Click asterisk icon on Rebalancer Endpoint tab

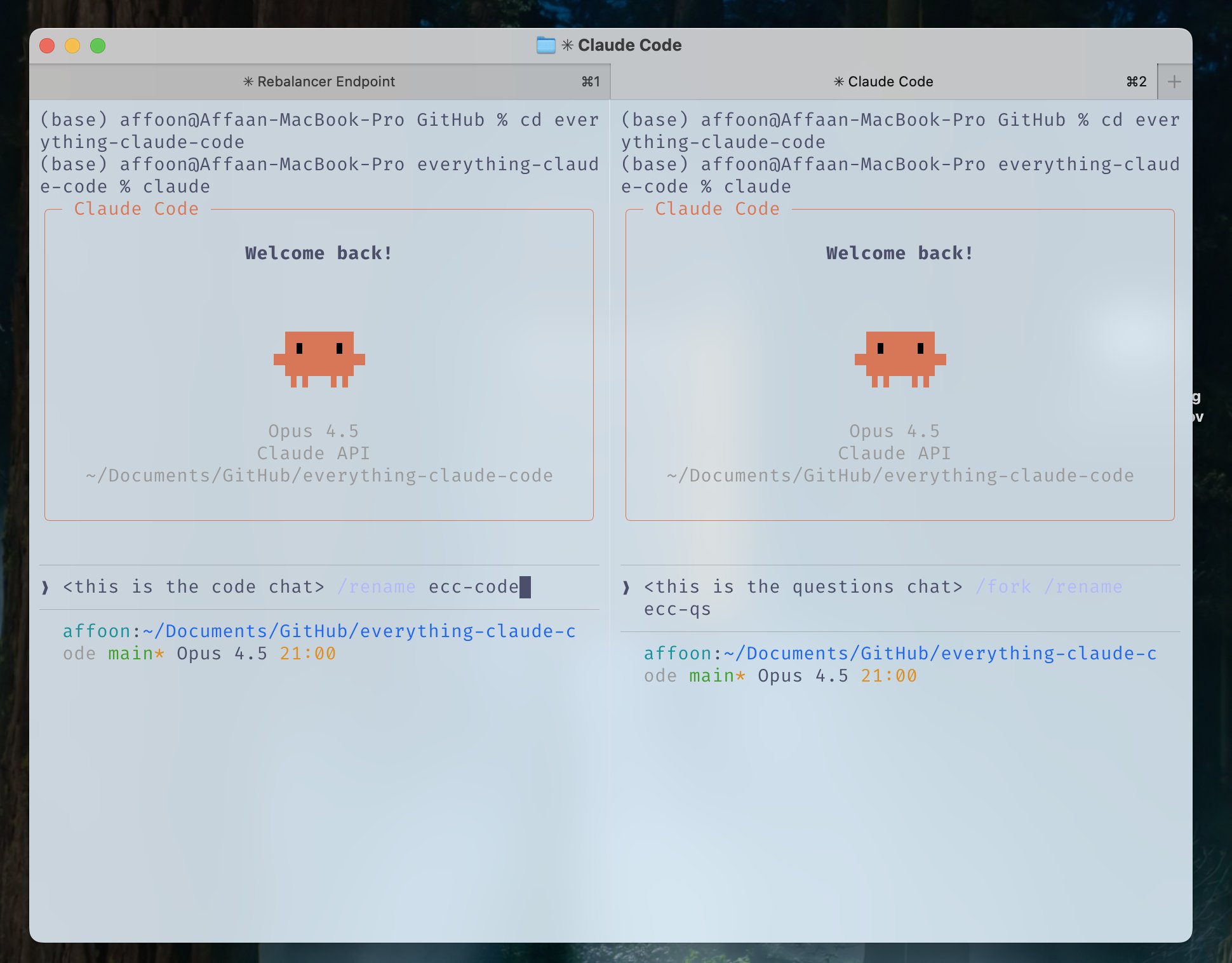[248, 82]
